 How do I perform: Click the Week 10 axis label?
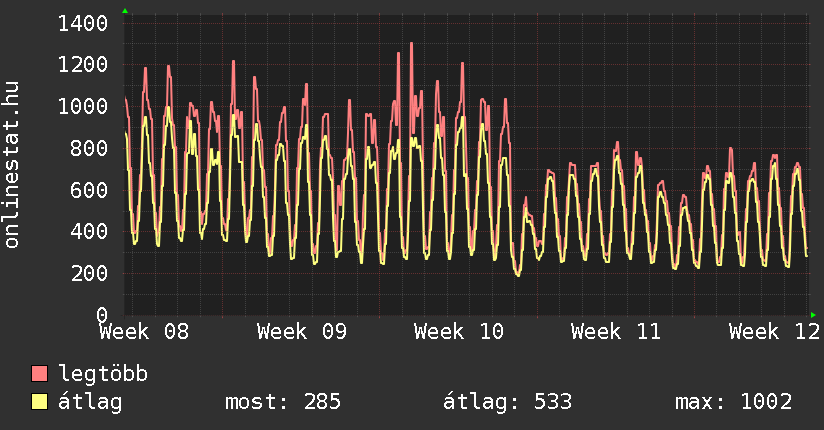point(459,332)
